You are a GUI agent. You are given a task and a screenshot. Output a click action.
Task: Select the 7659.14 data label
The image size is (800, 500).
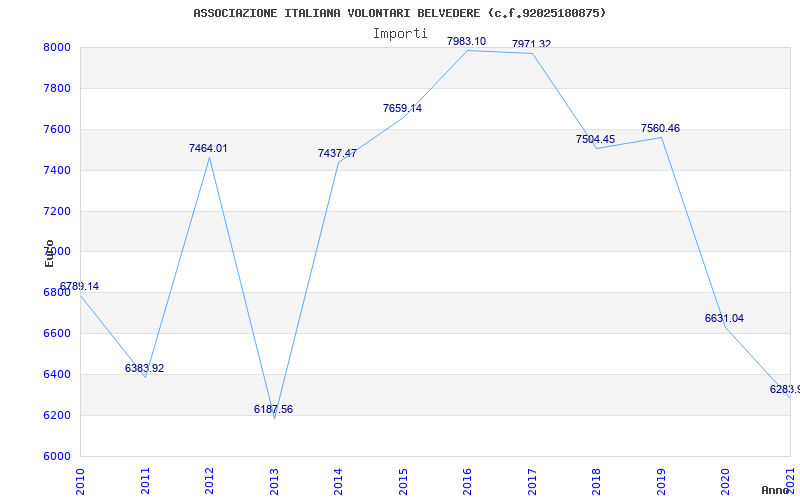[403, 108]
